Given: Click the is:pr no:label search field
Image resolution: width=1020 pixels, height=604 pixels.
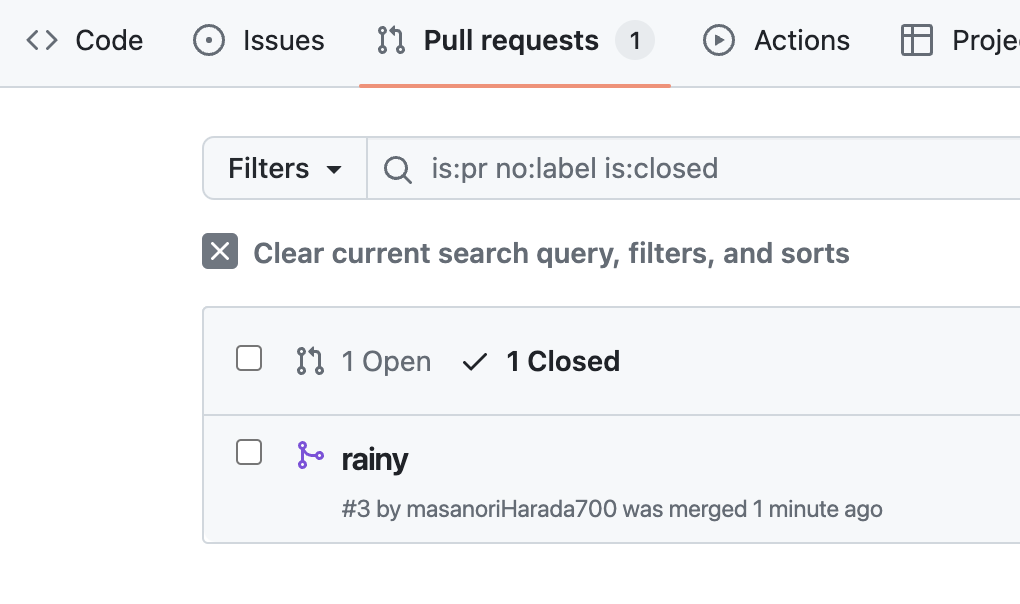Looking at the screenshot, I should tap(693, 168).
